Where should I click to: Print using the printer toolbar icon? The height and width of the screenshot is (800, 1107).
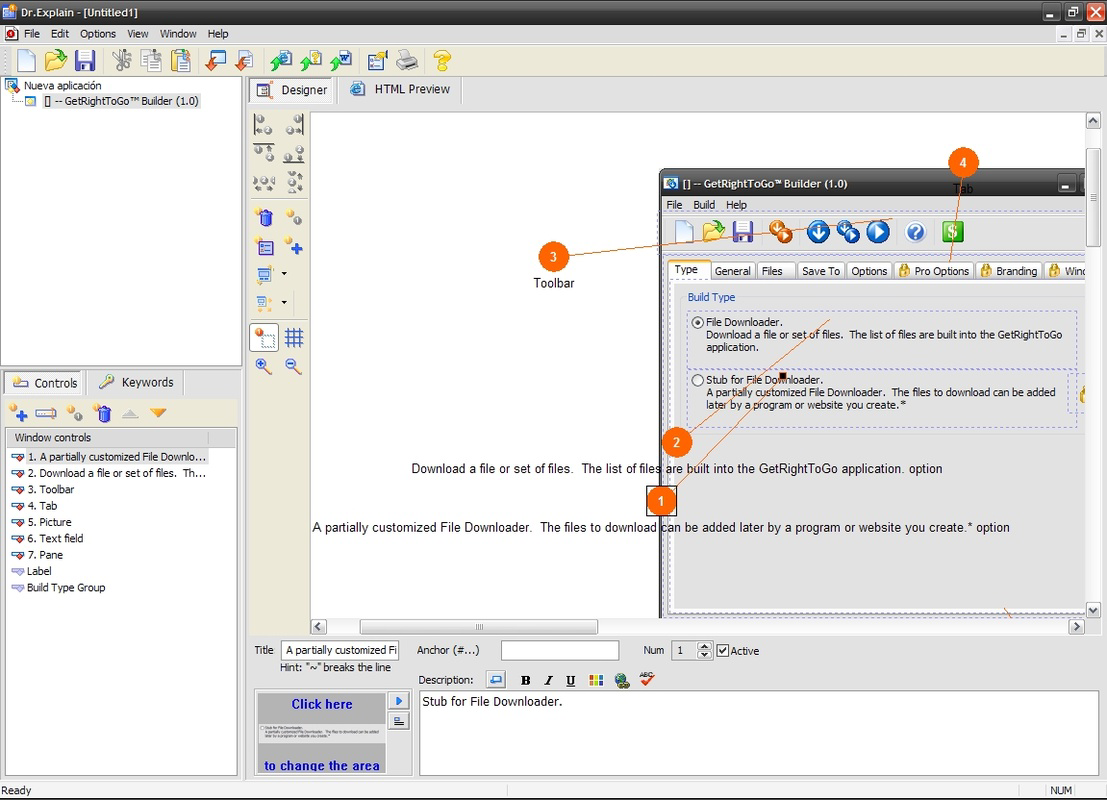pyautogui.click(x=407, y=61)
